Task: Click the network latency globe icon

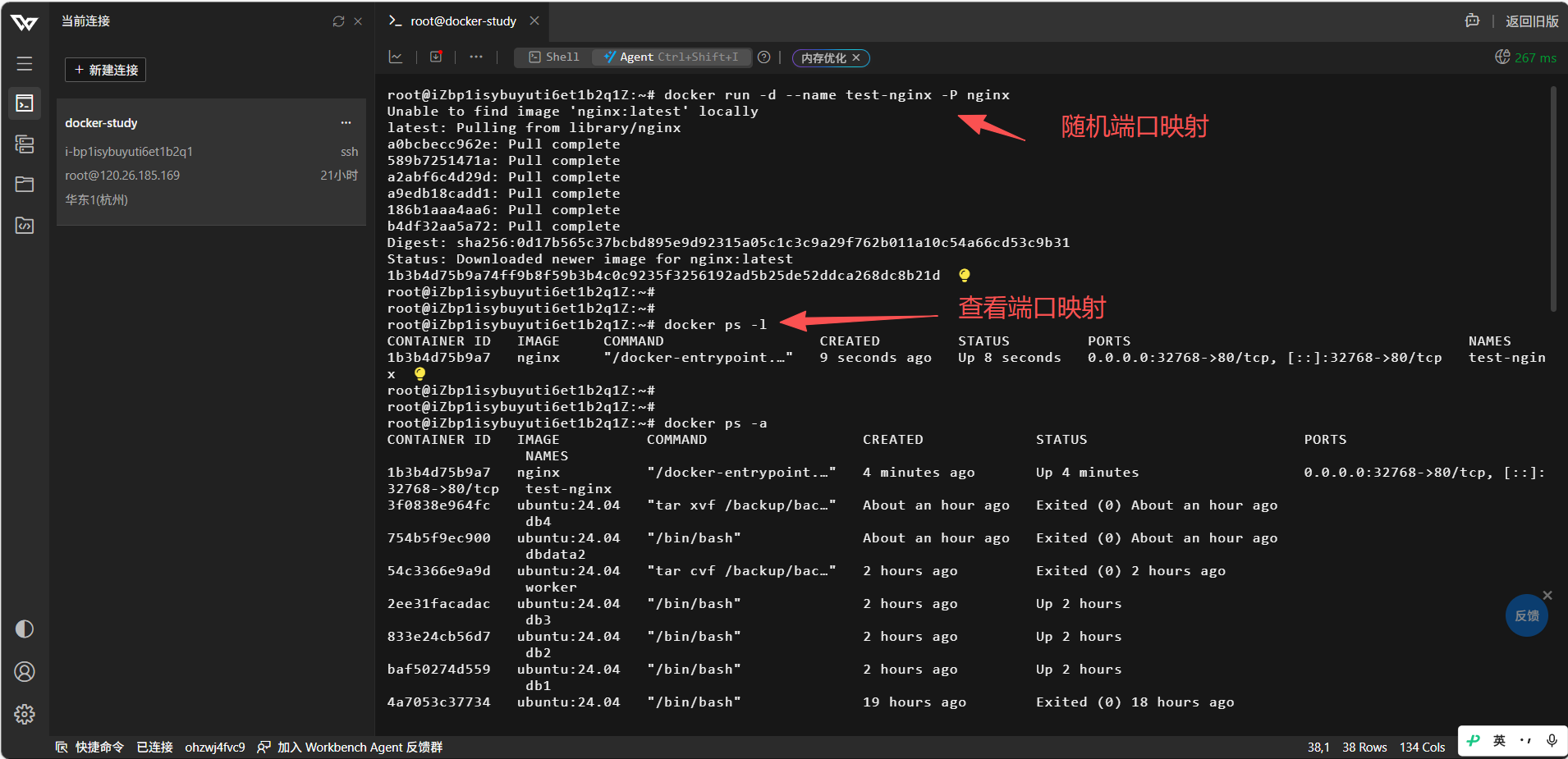Action: point(1502,57)
